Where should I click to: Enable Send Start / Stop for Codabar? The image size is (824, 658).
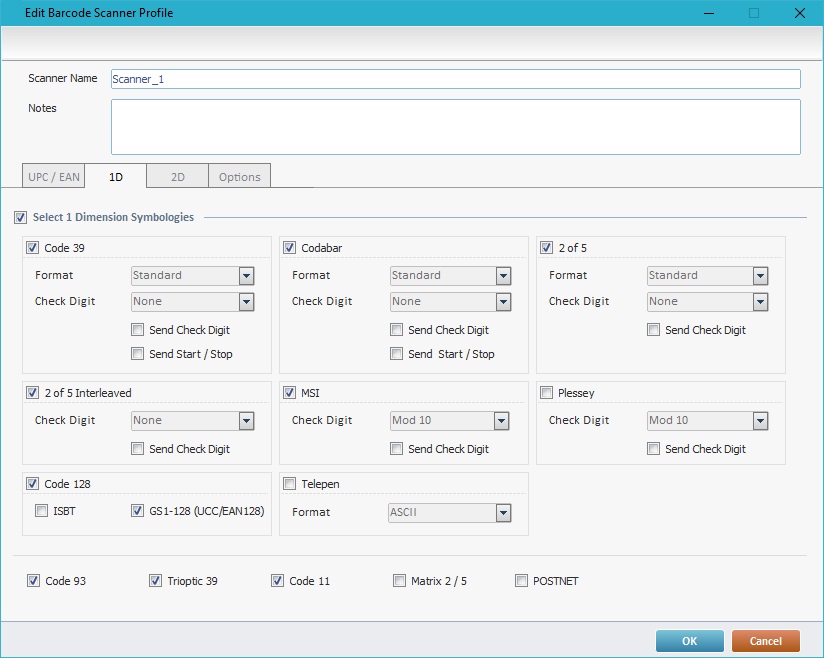click(x=397, y=353)
